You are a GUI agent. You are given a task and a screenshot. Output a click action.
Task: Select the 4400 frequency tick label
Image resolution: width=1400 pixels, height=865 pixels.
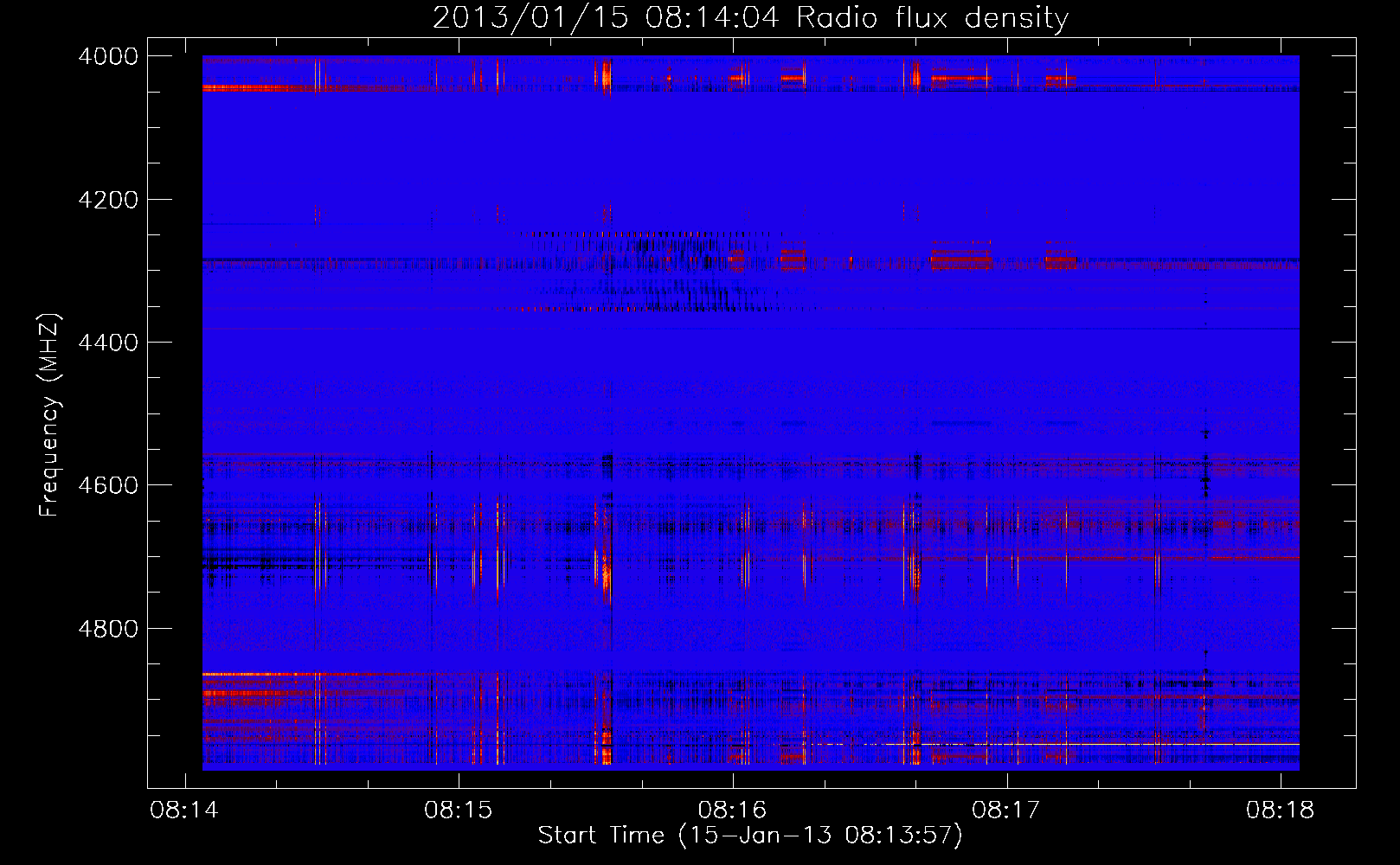pyautogui.click(x=108, y=343)
